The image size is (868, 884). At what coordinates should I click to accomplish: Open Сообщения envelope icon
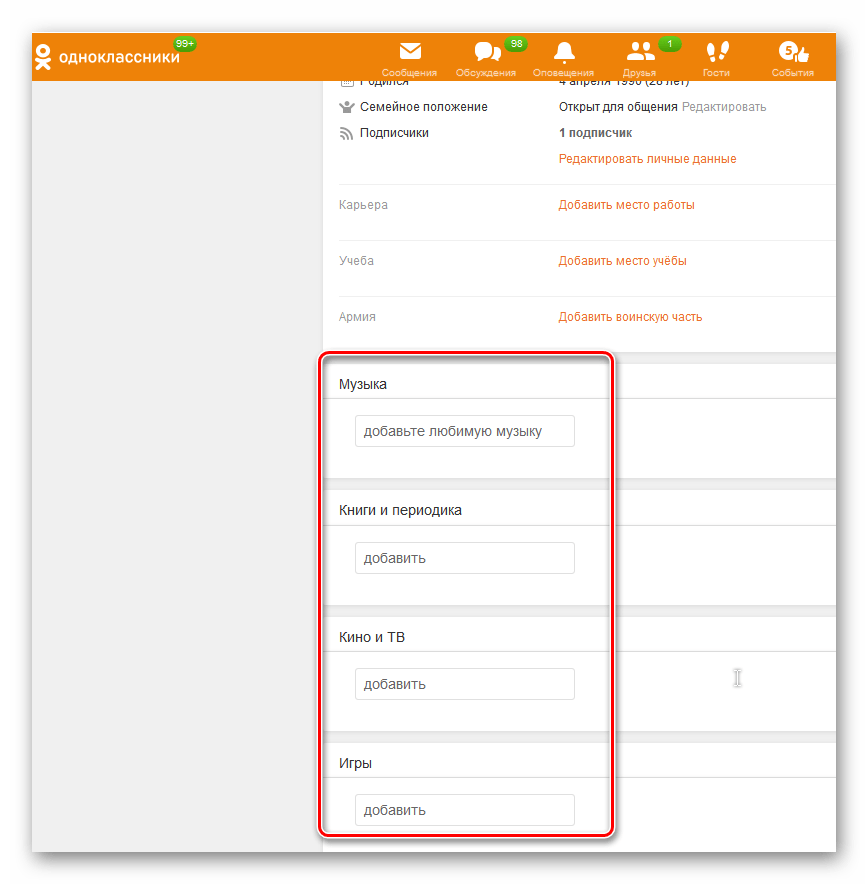point(410,51)
